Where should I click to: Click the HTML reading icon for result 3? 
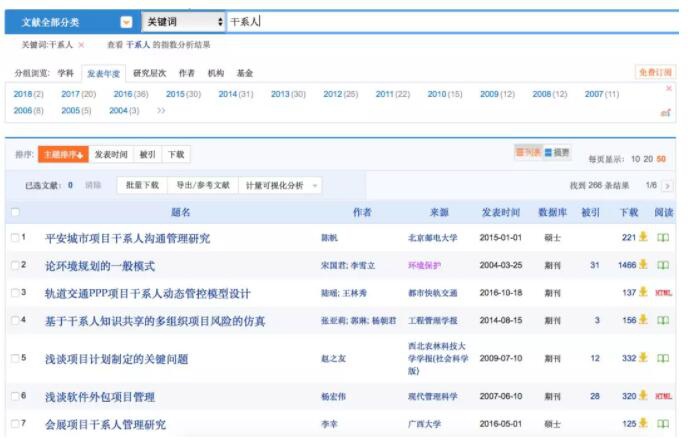pyautogui.click(x=663, y=293)
